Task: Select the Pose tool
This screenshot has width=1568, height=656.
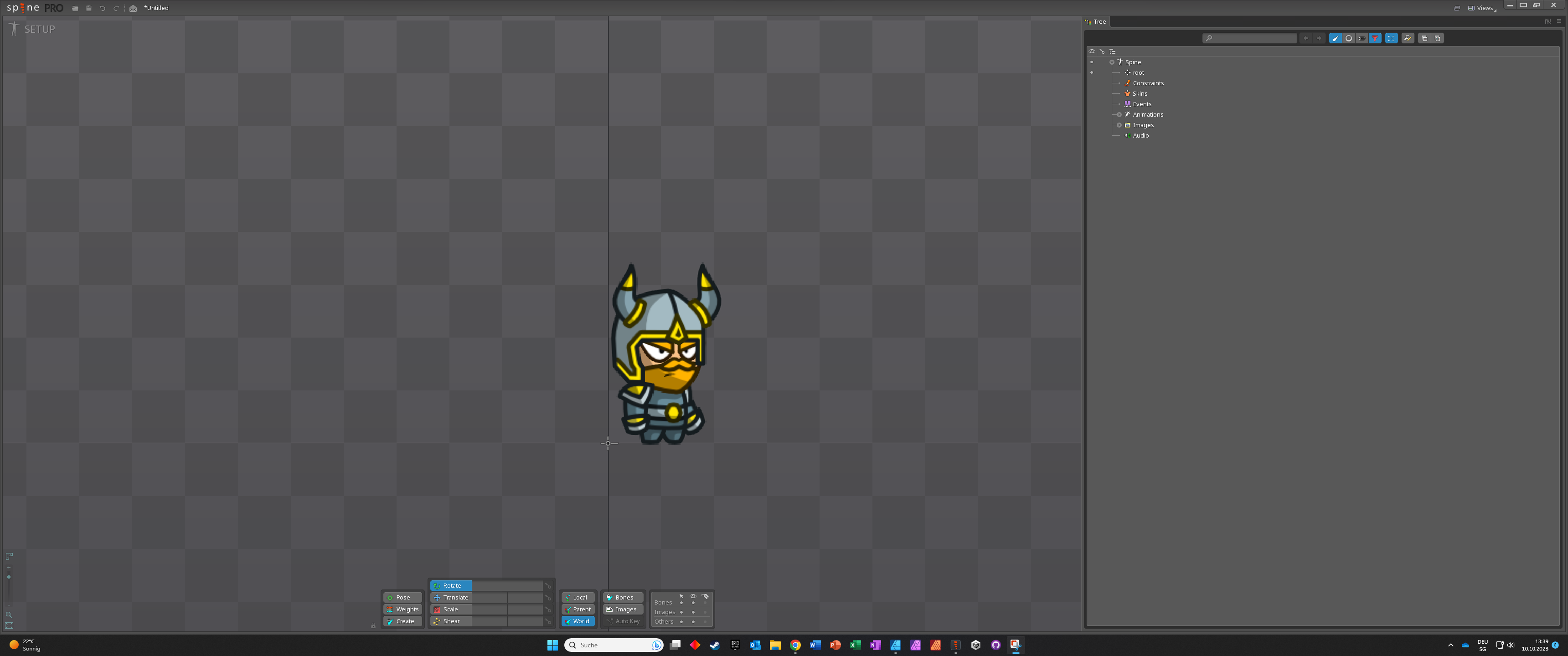Action: pos(402,598)
